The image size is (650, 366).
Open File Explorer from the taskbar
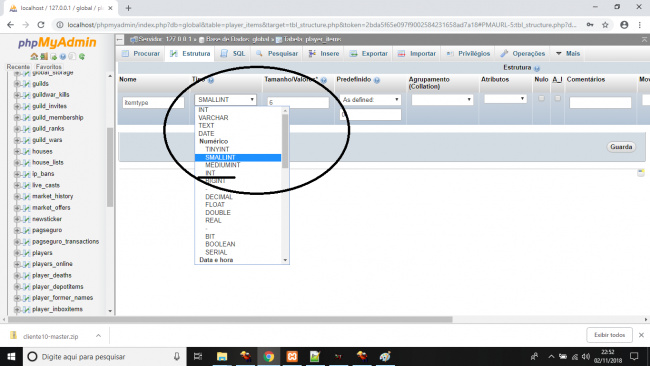point(222,356)
